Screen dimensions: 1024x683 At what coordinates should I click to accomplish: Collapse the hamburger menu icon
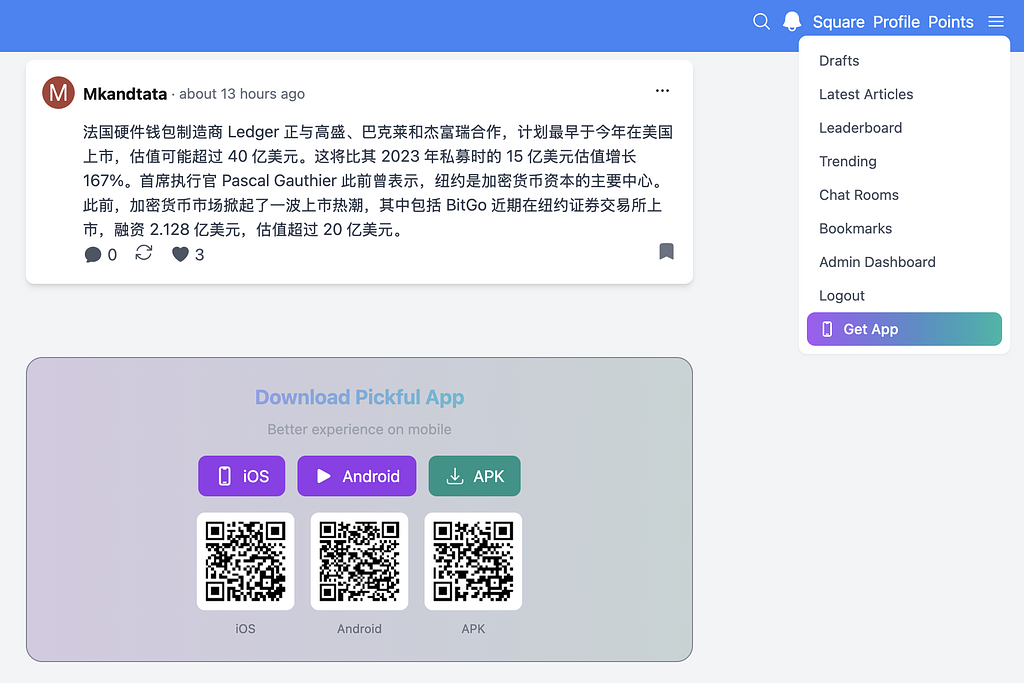(x=995, y=22)
